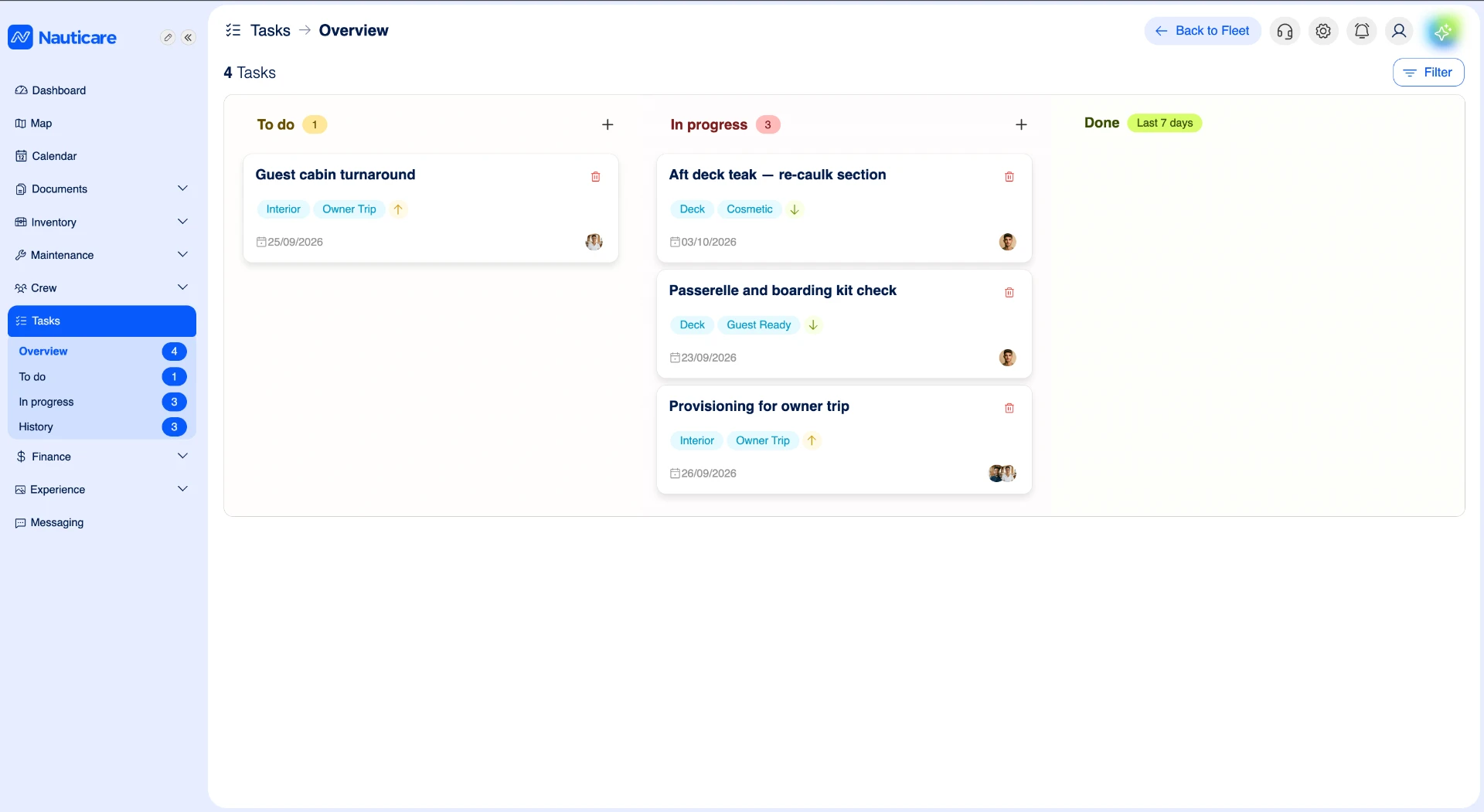The height and width of the screenshot is (812, 1484).
Task: Delete the Guest cabin turnaround task
Action: [x=595, y=177]
